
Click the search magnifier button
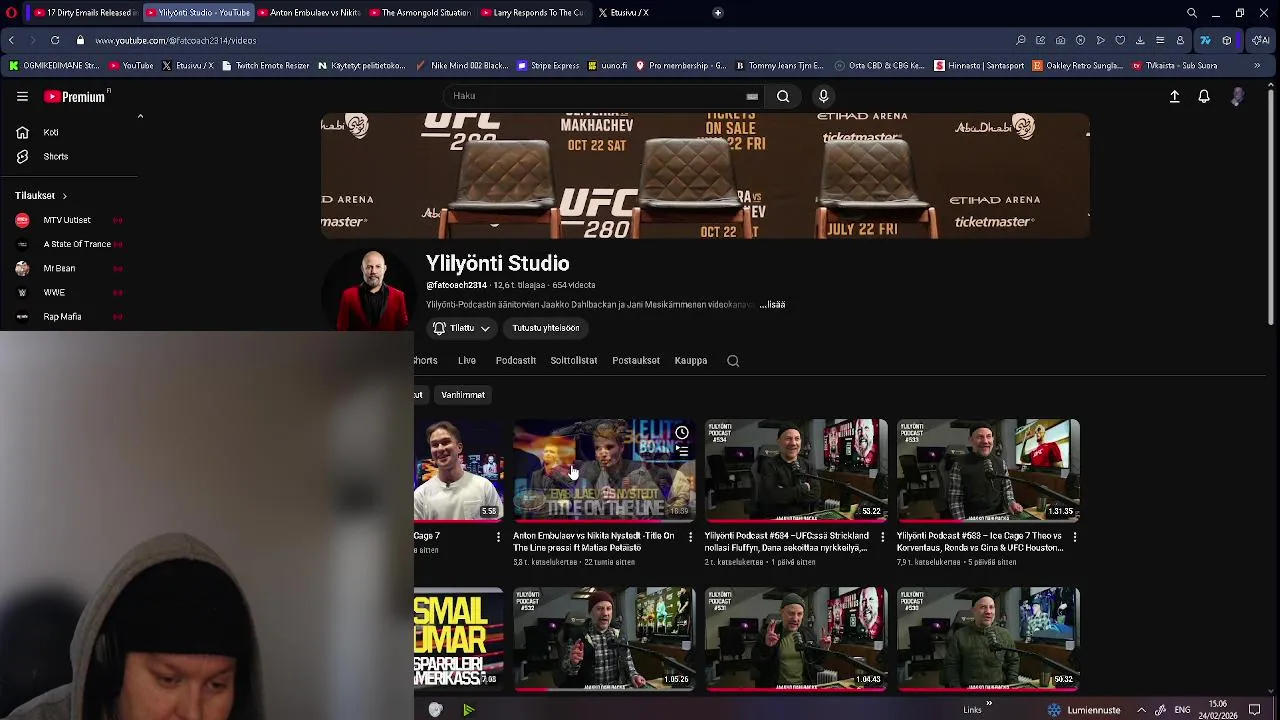783,96
